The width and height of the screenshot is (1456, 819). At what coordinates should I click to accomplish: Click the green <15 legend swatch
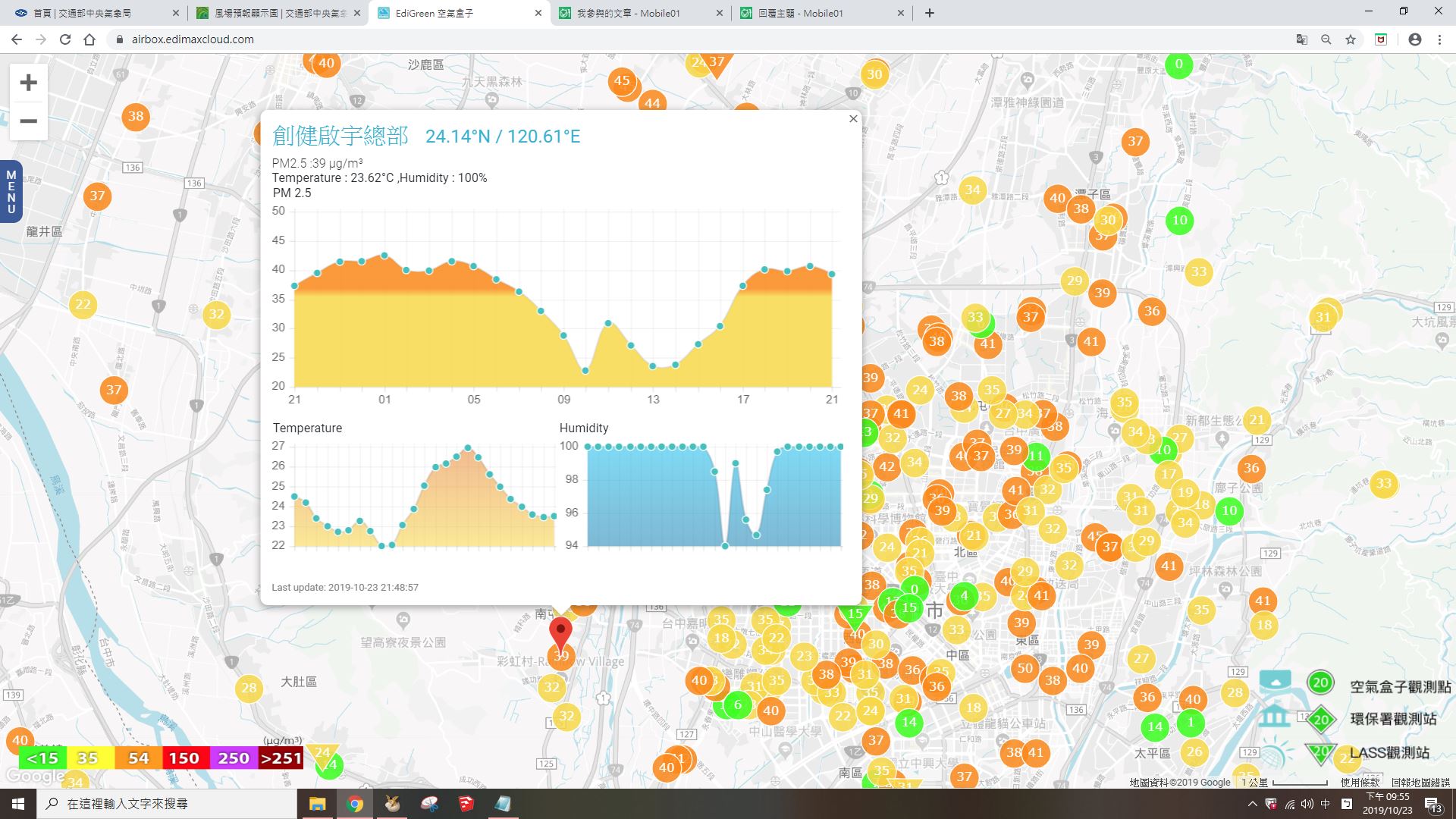point(42,758)
